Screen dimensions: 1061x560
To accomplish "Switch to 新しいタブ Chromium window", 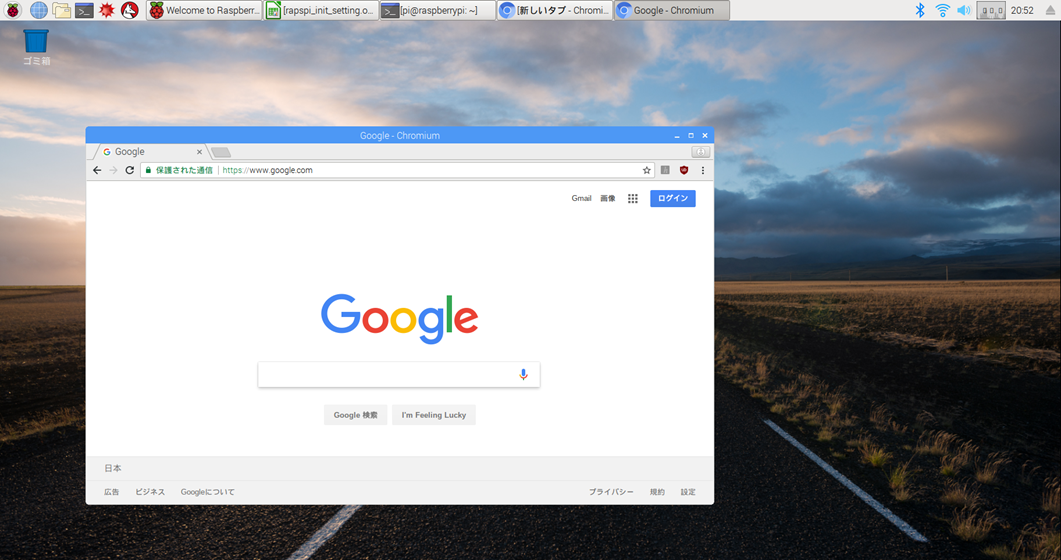I will point(555,10).
